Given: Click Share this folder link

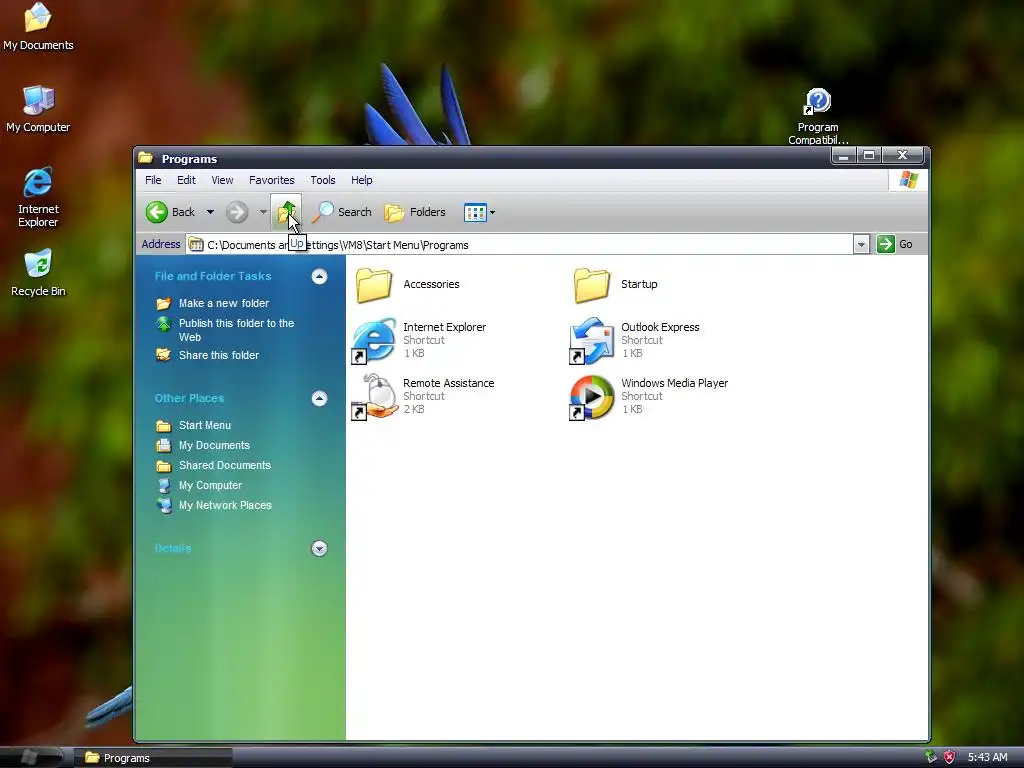Looking at the screenshot, I should (219, 355).
